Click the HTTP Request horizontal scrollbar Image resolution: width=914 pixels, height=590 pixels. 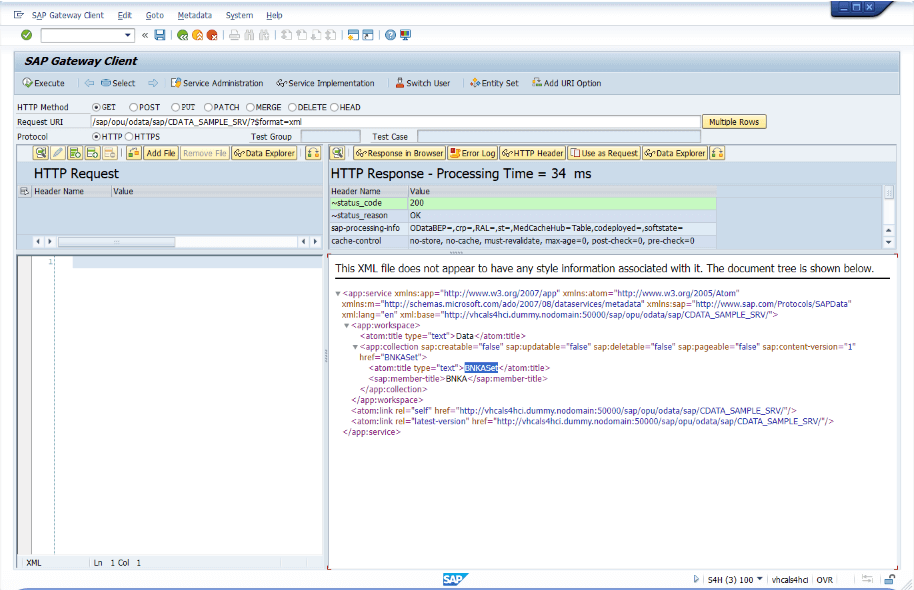click(115, 242)
